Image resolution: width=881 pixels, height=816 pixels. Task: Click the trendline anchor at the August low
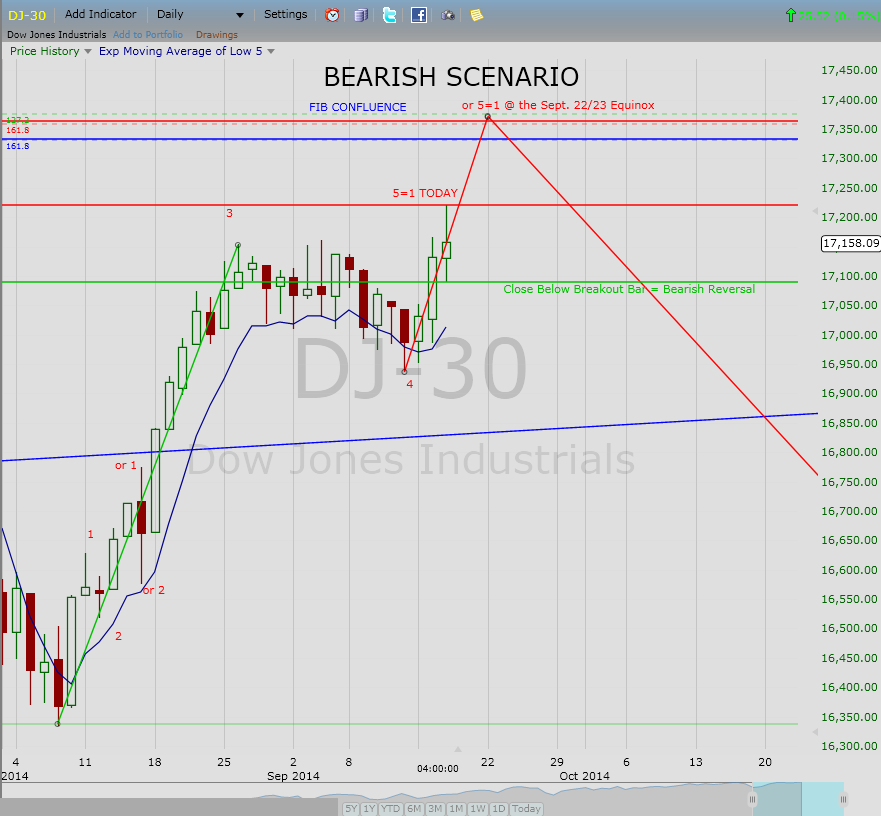pyautogui.click(x=57, y=724)
